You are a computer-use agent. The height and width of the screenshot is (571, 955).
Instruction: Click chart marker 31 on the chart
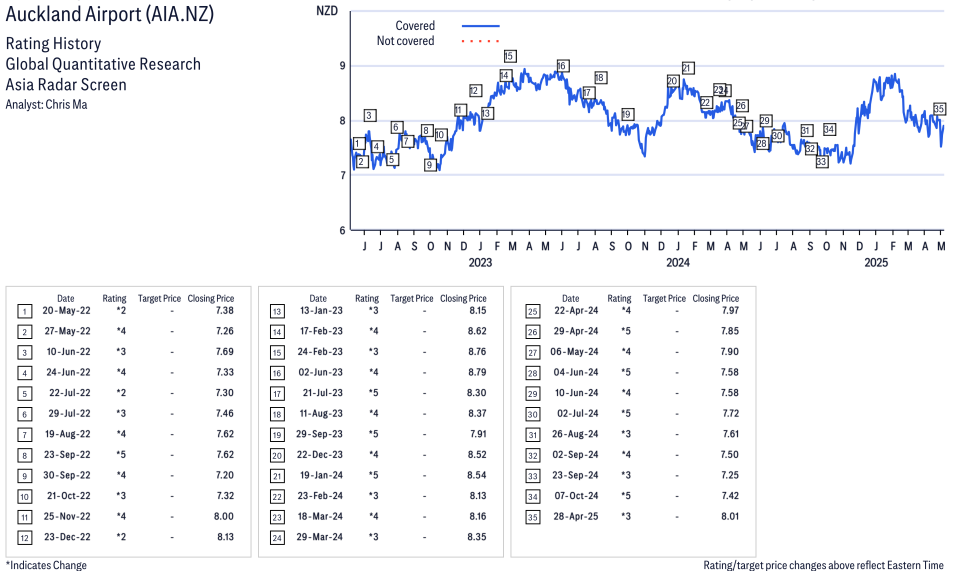806,131
